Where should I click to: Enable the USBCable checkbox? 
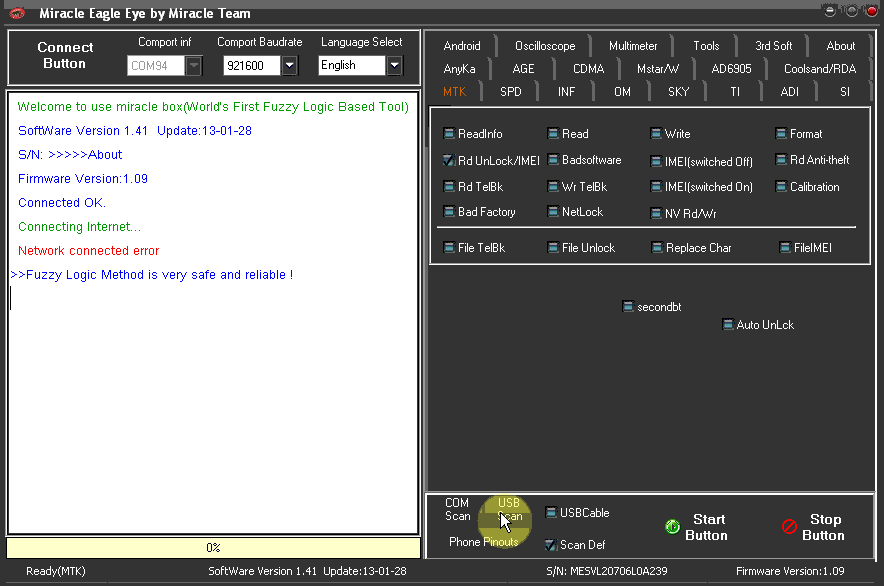(x=551, y=513)
